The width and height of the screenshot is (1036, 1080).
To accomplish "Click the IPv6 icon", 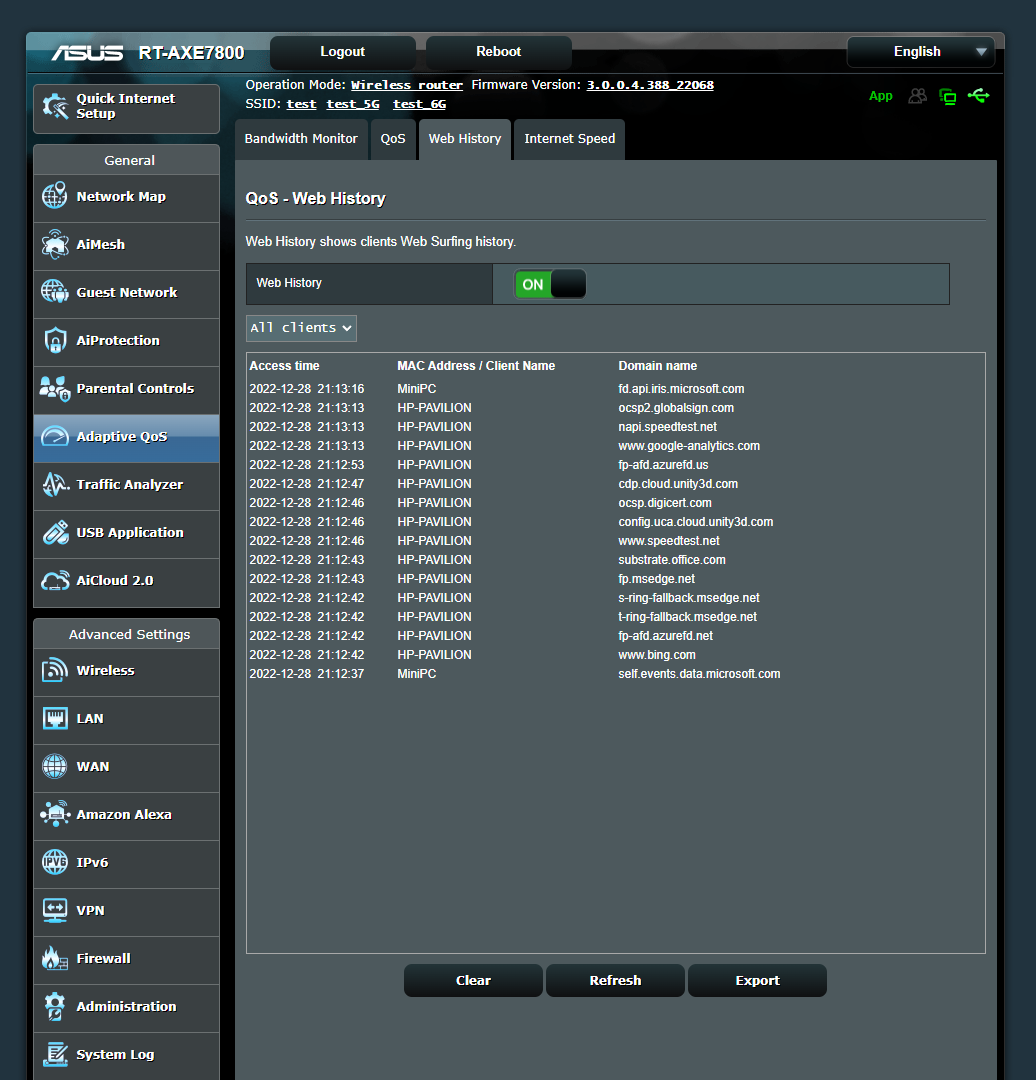I will click(x=55, y=862).
